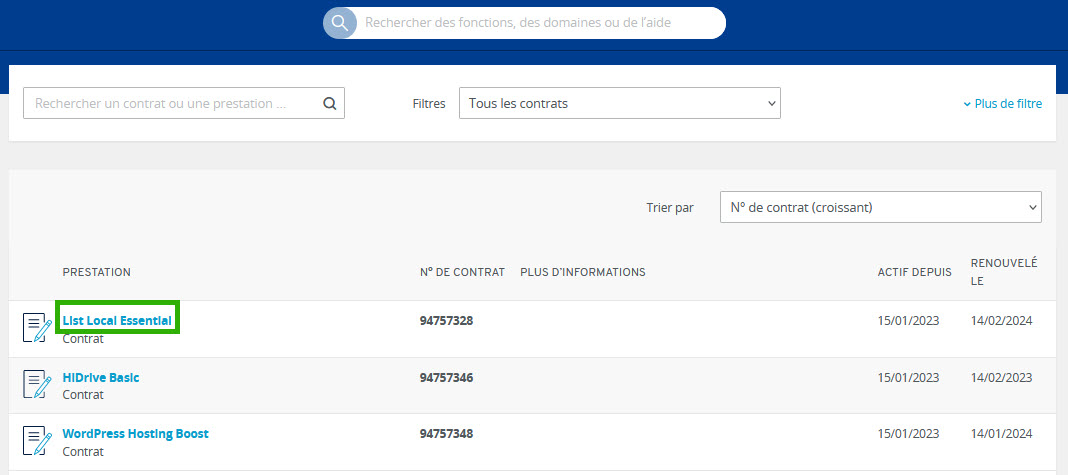Open the HiDrive Basic contract link
This screenshot has width=1068, height=475.
[x=101, y=377]
